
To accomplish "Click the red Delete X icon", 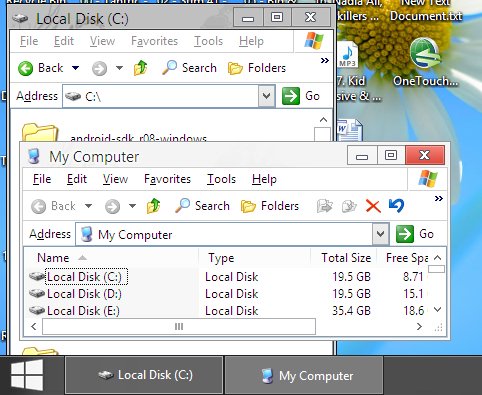I will point(373,206).
